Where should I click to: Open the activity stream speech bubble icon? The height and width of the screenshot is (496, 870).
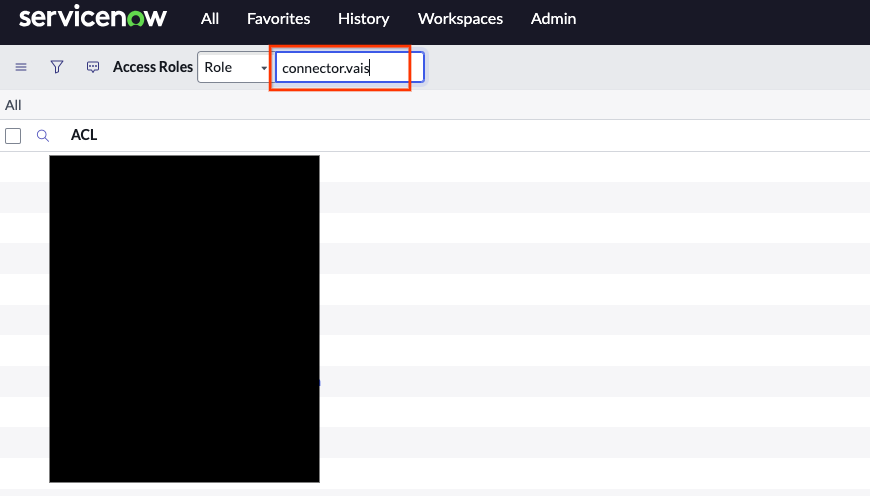[93, 67]
